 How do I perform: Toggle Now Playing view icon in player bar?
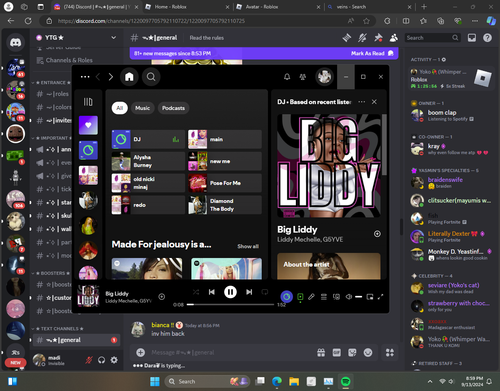[x=300, y=297]
